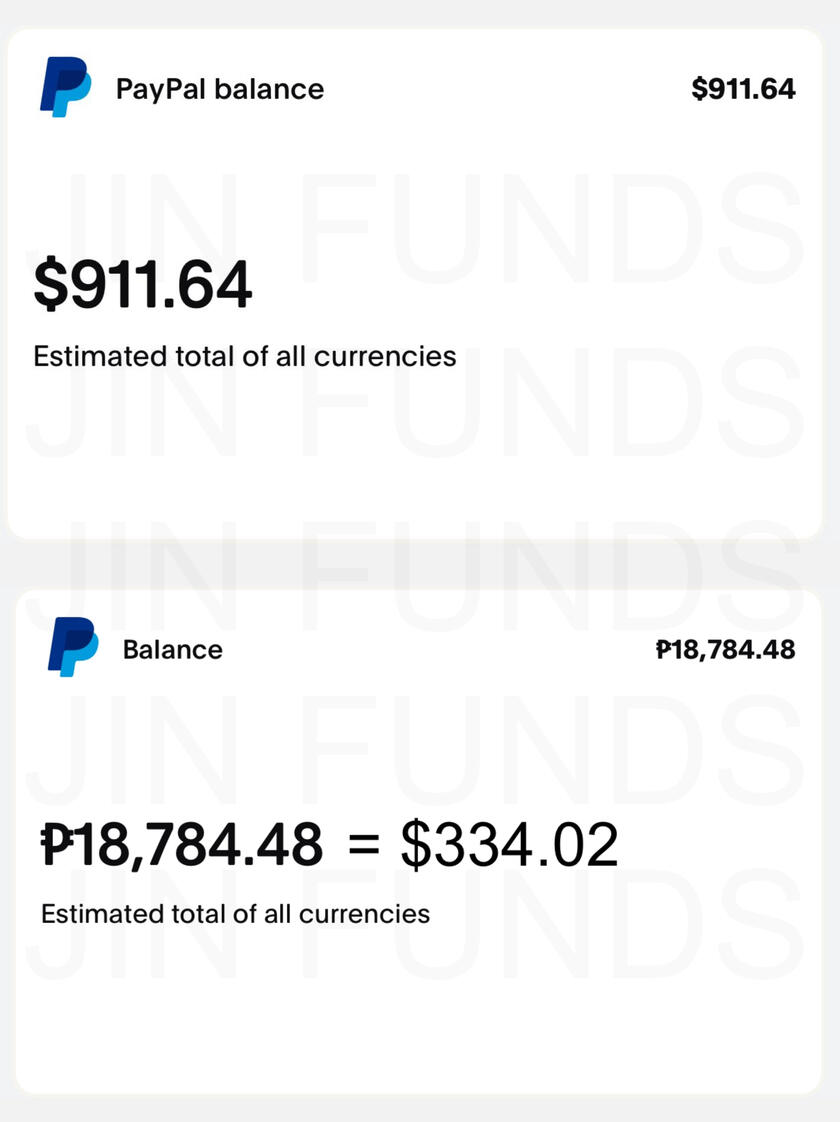Click small ₱18,784.48 at card's top-right
The height and width of the screenshot is (1122, 840).
(725, 650)
